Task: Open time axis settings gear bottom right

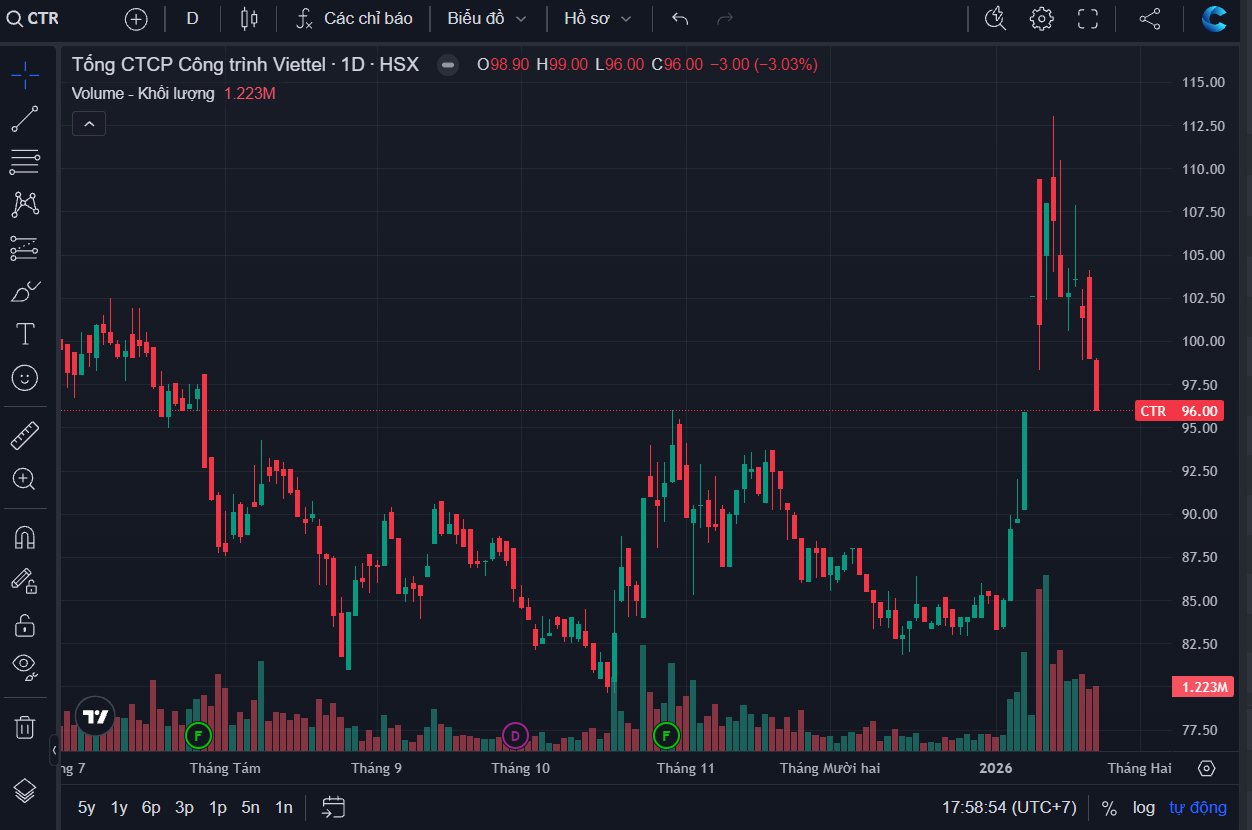Action: pos(1206,768)
